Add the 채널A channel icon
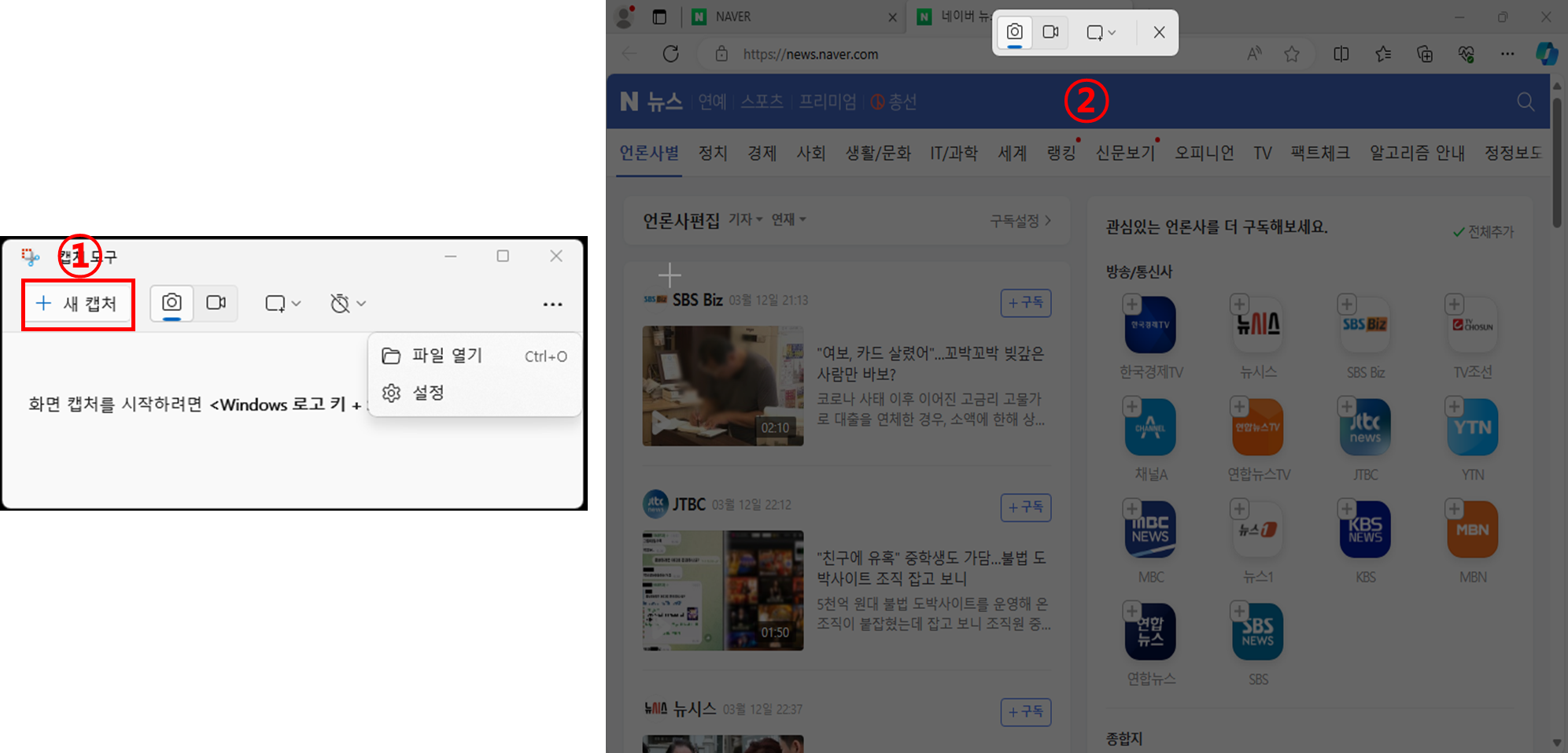 pos(1150,426)
